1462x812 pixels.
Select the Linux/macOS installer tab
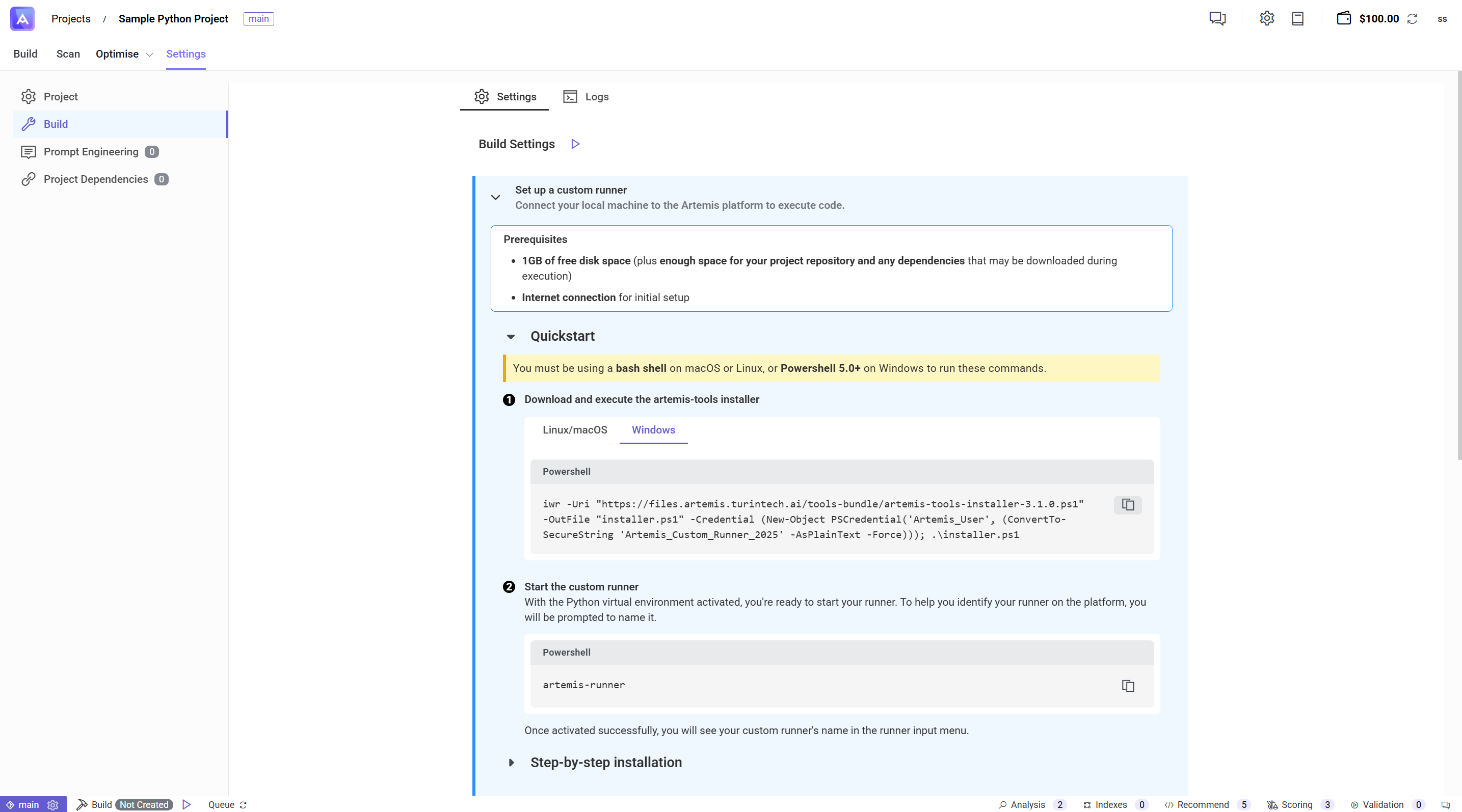[574, 429]
